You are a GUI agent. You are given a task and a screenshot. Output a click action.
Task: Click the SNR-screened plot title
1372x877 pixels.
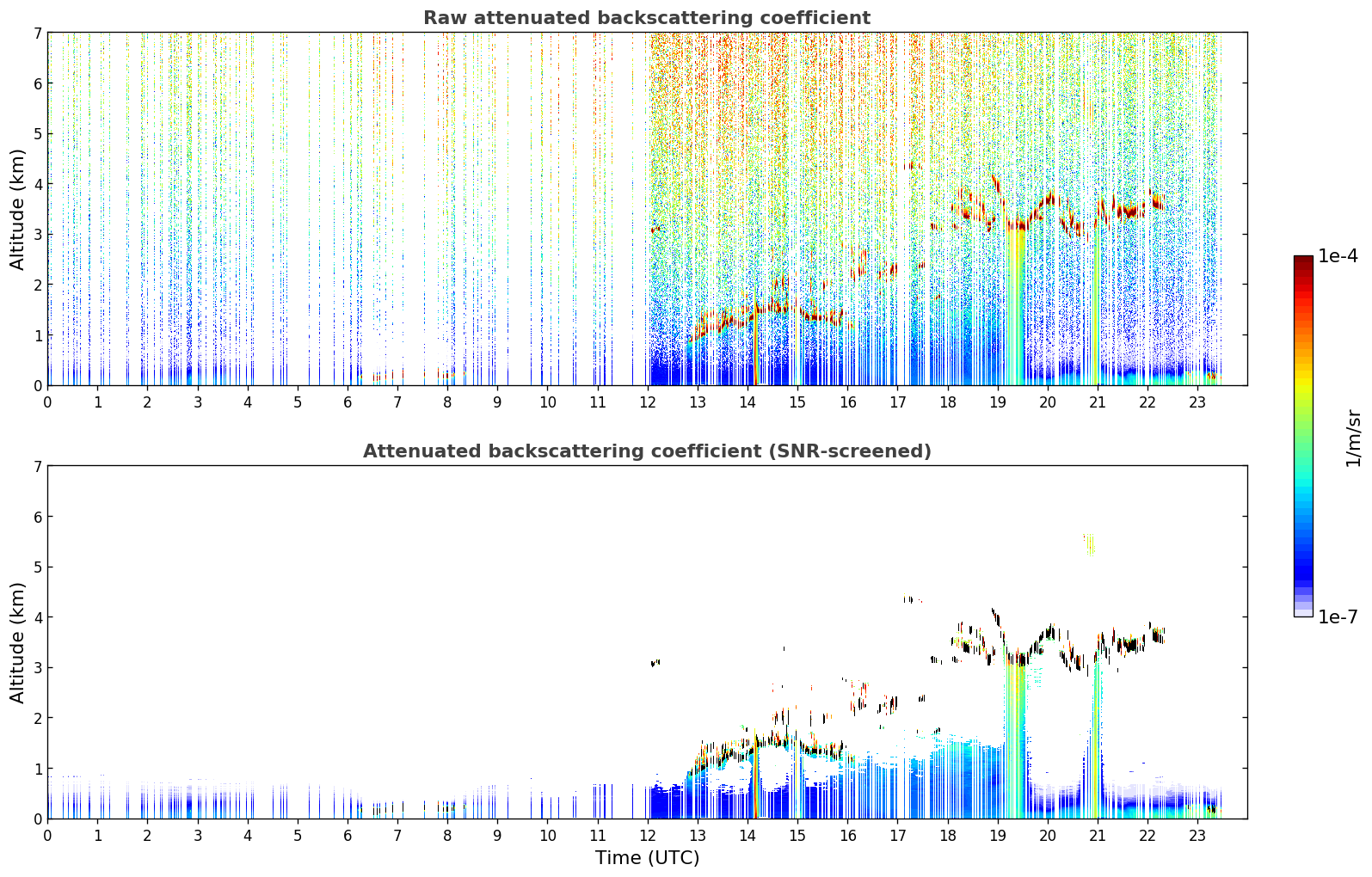(647, 451)
